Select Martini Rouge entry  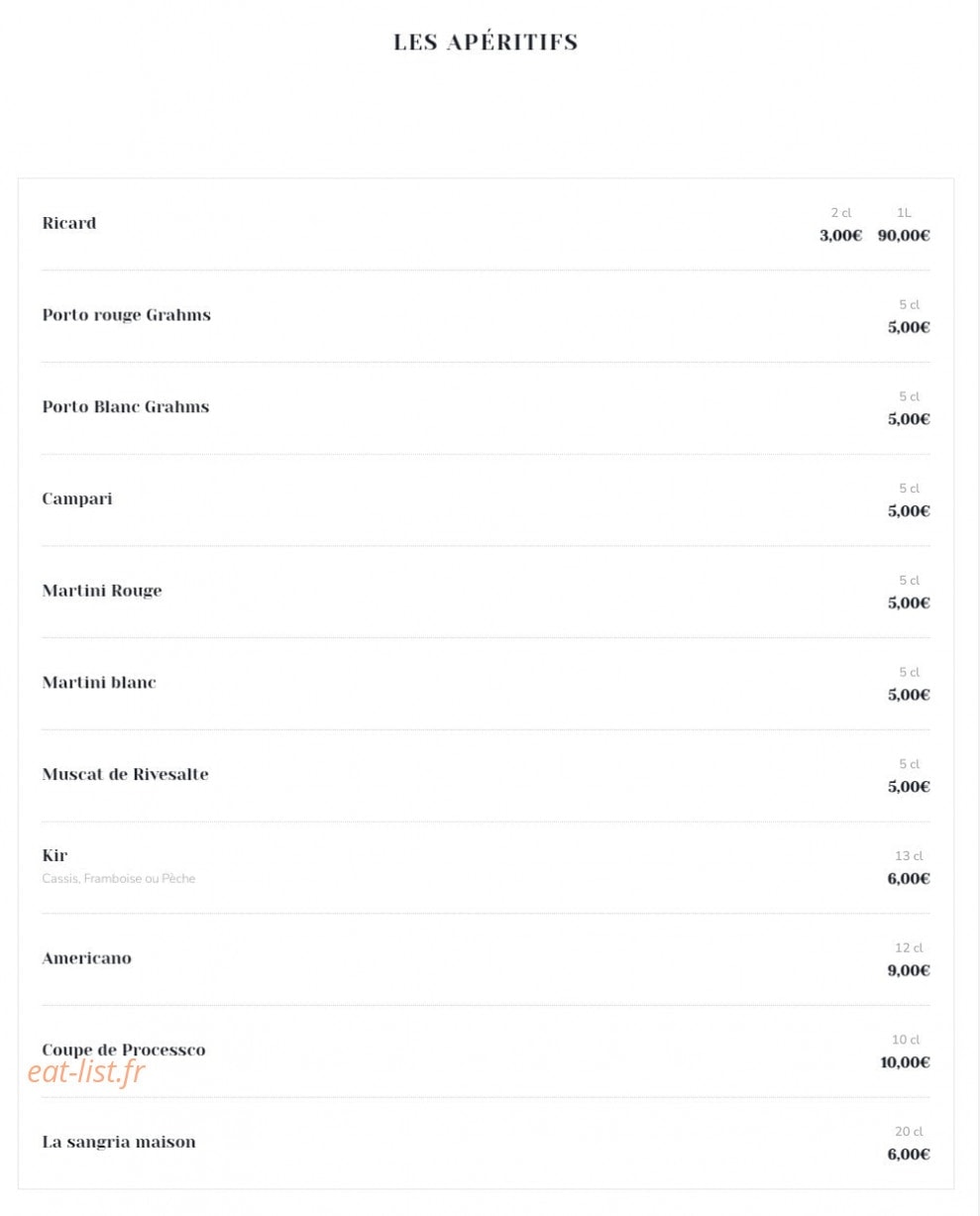tap(102, 591)
